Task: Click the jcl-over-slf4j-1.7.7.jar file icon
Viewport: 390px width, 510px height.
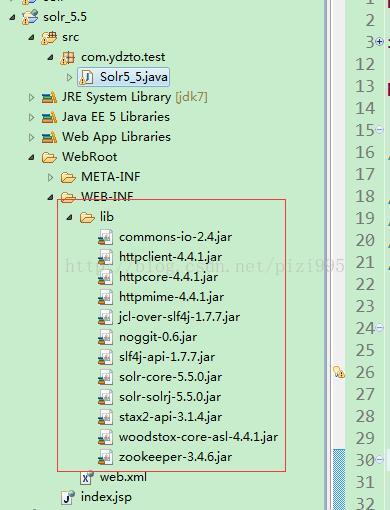Action: pyautogui.click(x=105, y=317)
